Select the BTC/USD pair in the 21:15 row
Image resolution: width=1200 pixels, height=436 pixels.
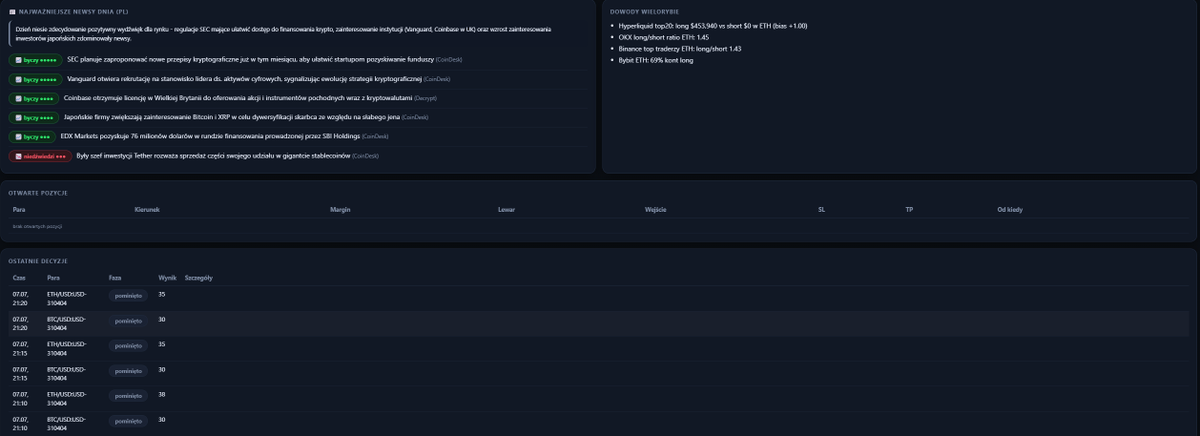(66, 373)
